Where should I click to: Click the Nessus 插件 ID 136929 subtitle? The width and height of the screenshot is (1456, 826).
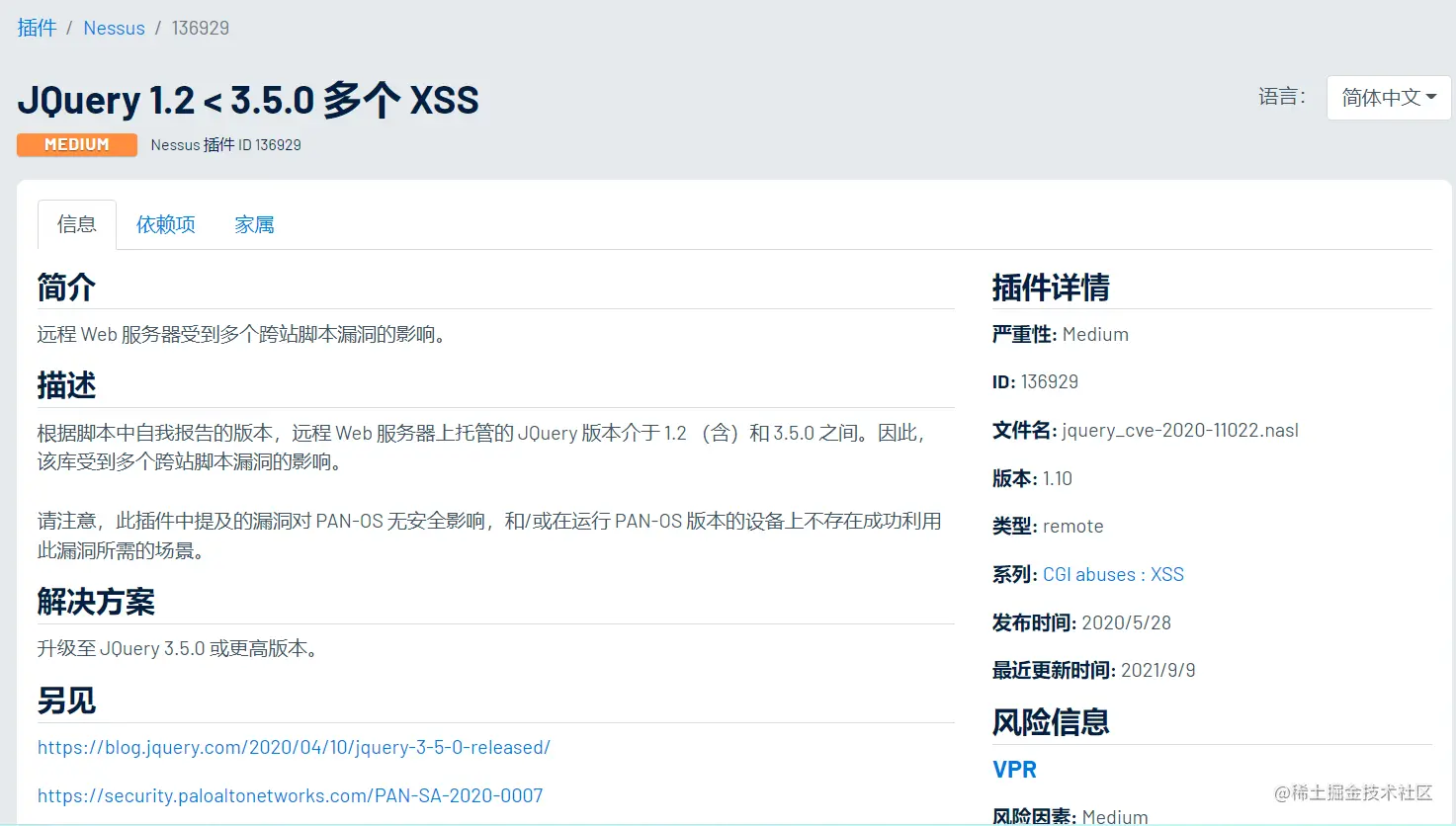coord(225,144)
